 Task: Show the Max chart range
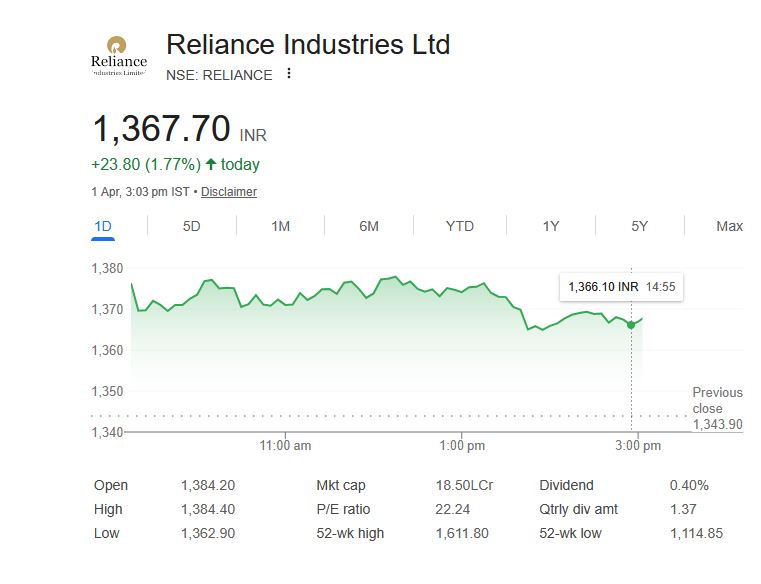(729, 226)
